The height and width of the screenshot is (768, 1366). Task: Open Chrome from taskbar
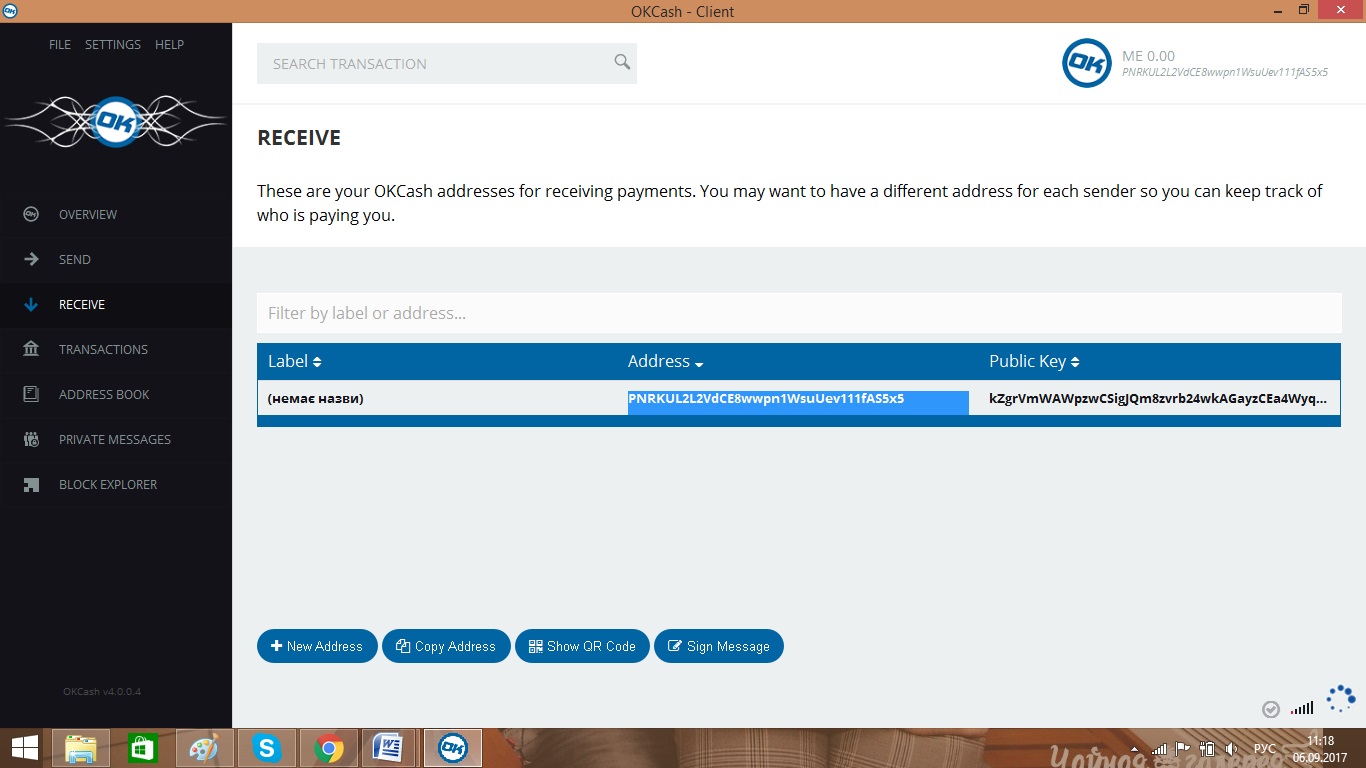pyautogui.click(x=329, y=748)
